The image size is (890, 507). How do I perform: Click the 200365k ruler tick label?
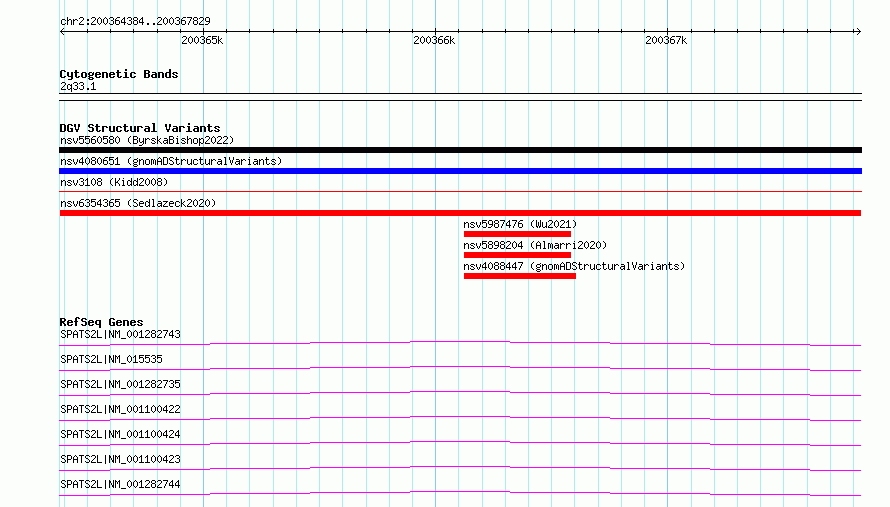tap(202, 40)
